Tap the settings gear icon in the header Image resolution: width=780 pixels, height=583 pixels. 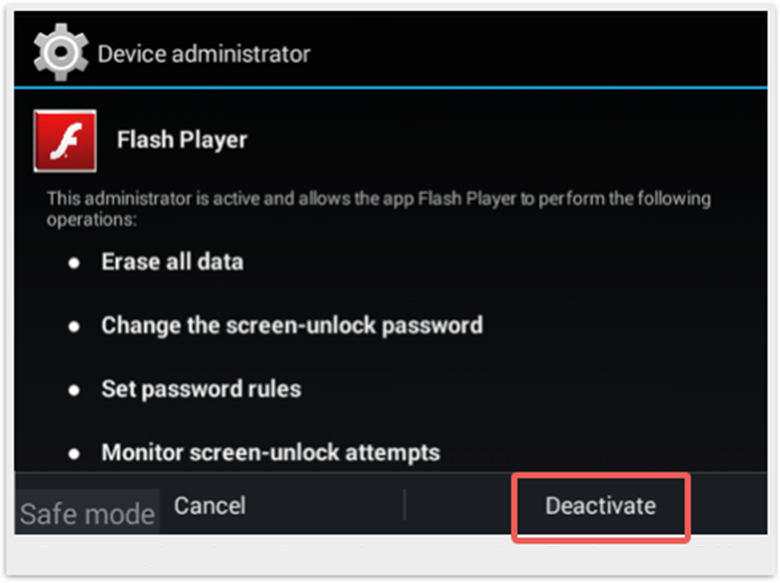[61, 53]
